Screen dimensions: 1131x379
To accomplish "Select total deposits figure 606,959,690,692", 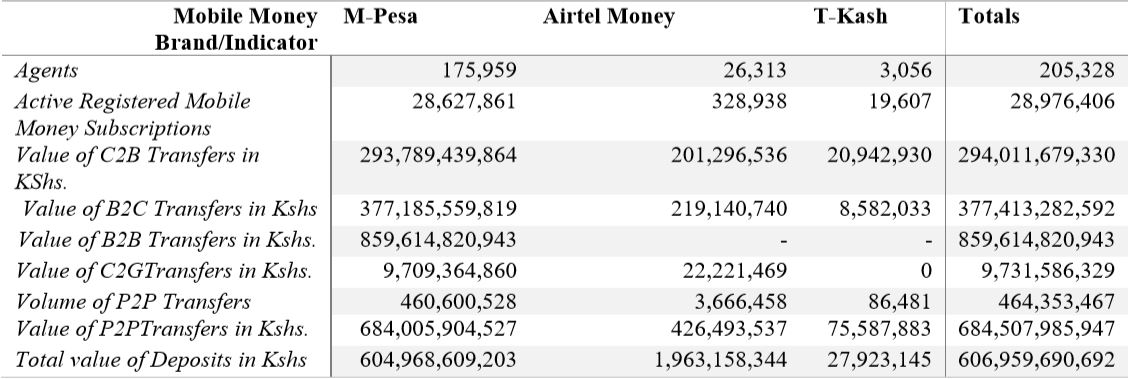I will (x=1037, y=359).
